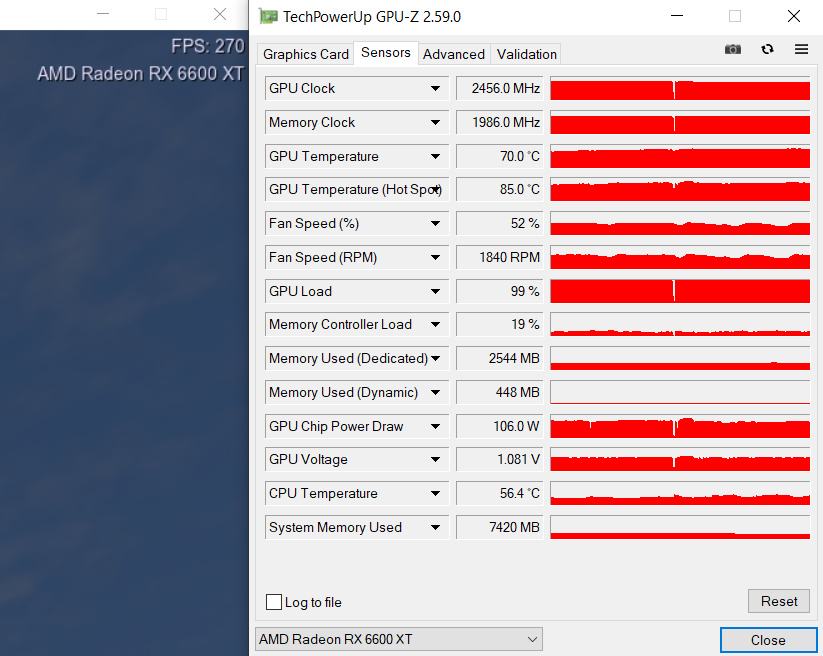The height and width of the screenshot is (656, 823).
Task: Expand the Fan Speed (%) dropdown
Action: [x=435, y=224]
